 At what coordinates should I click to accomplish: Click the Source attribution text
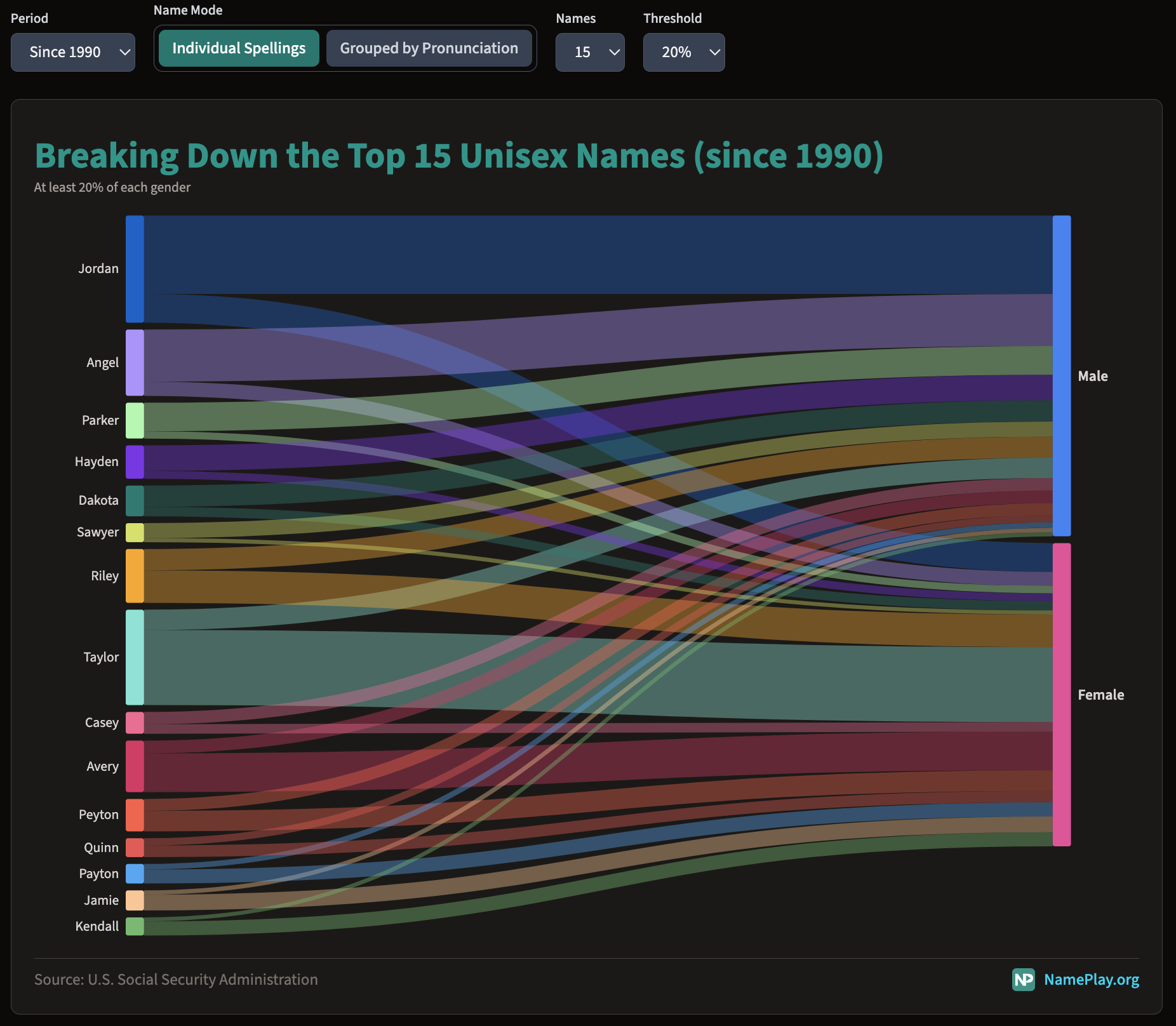click(x=176, y=979)
